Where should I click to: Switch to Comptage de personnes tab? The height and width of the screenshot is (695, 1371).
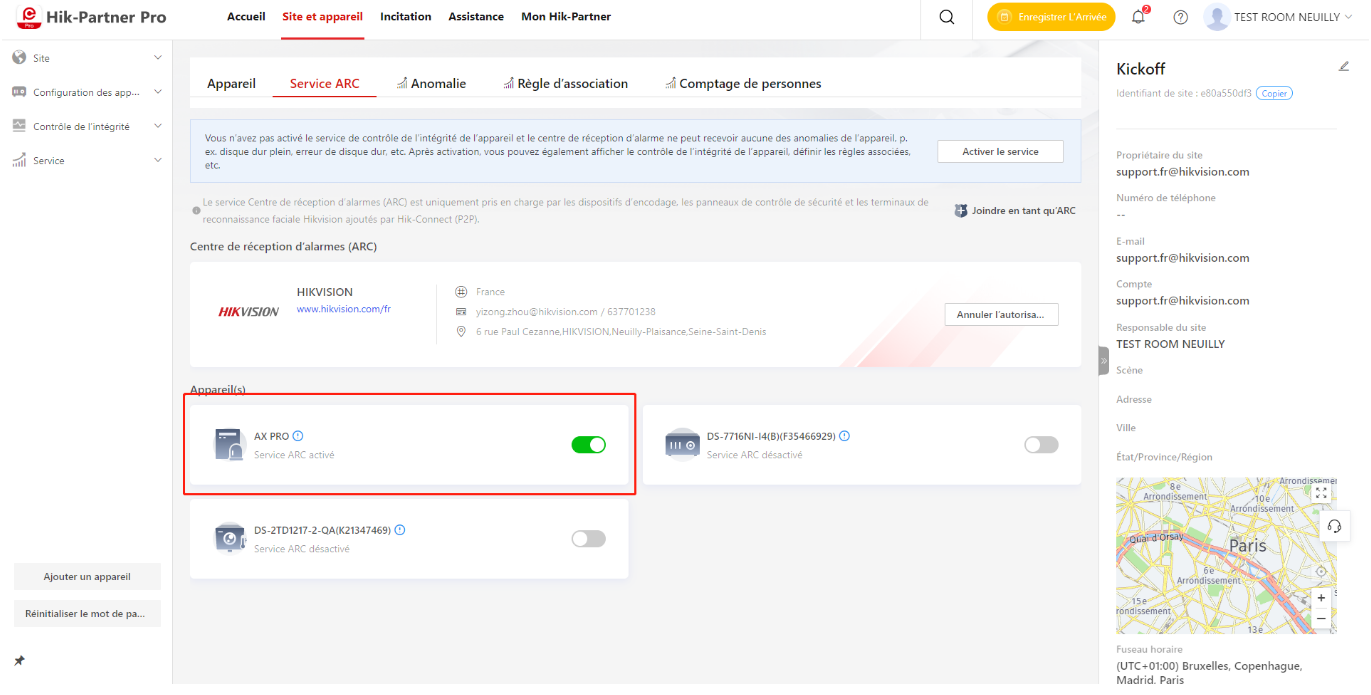pyautogui.click(x=743, y=84)
